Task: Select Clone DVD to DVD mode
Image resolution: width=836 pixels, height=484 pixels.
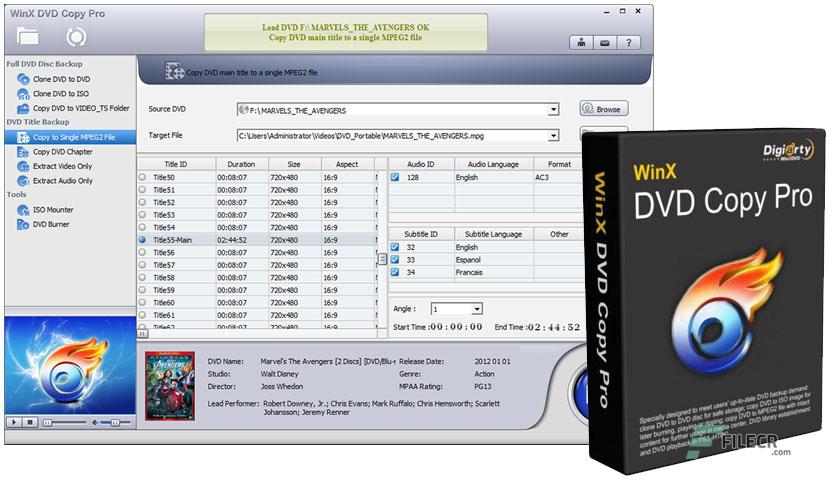Action: click(61, 79)
